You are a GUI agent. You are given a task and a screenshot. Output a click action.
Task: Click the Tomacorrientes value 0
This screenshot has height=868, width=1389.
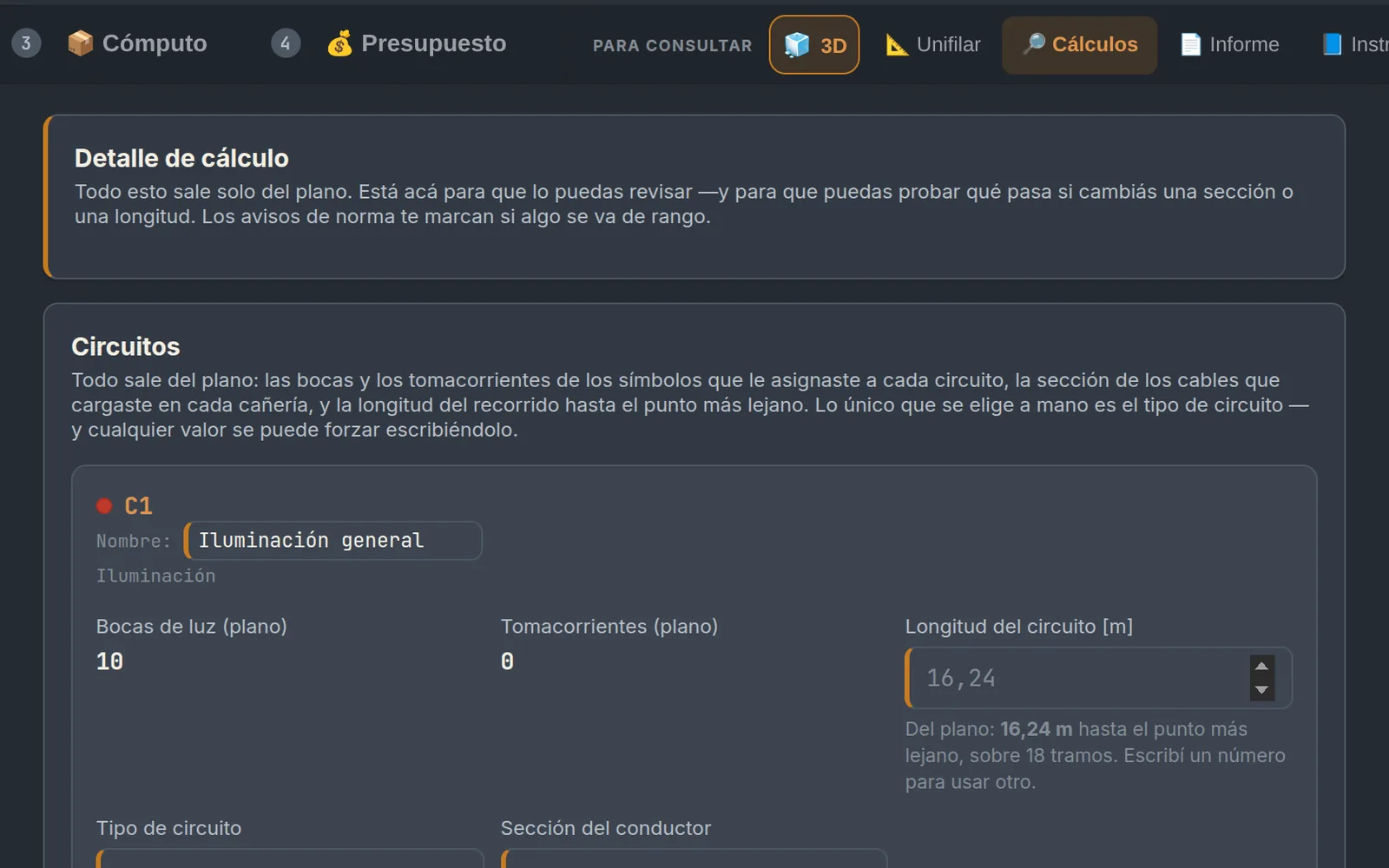coord(507,661)
